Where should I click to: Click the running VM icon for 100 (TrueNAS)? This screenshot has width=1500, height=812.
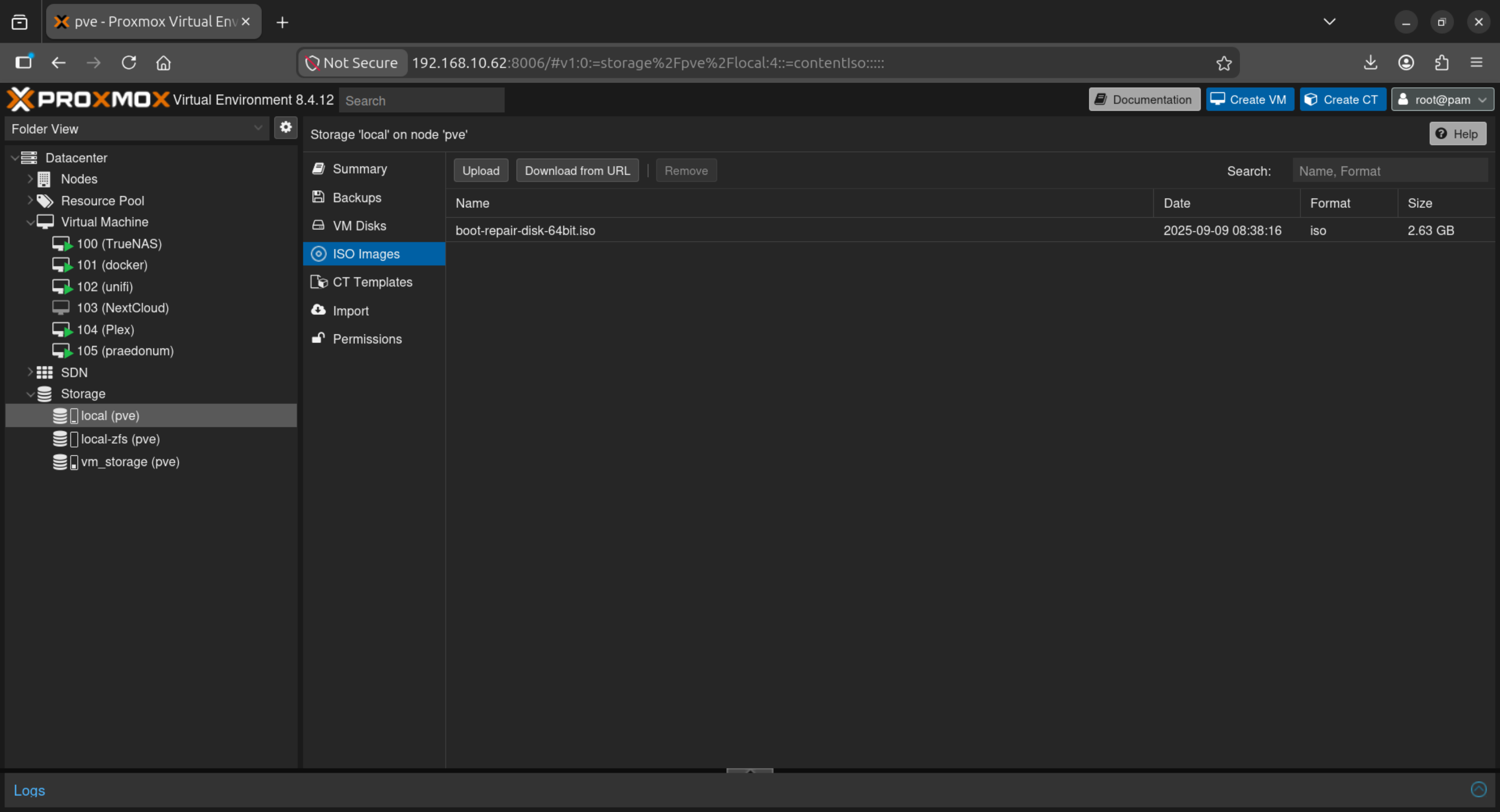tap(62, 244)
